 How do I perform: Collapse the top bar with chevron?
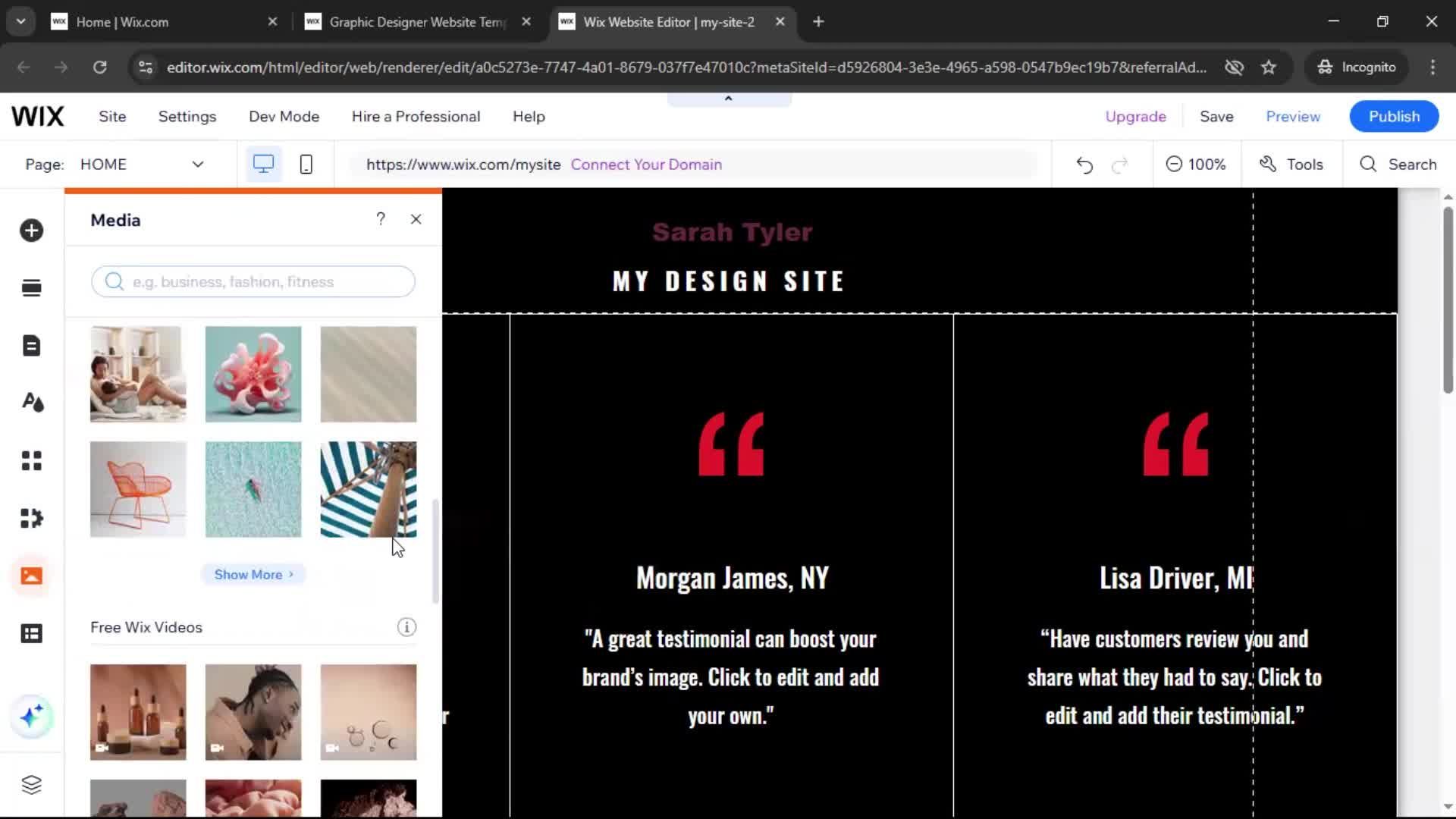click(729, 99)
